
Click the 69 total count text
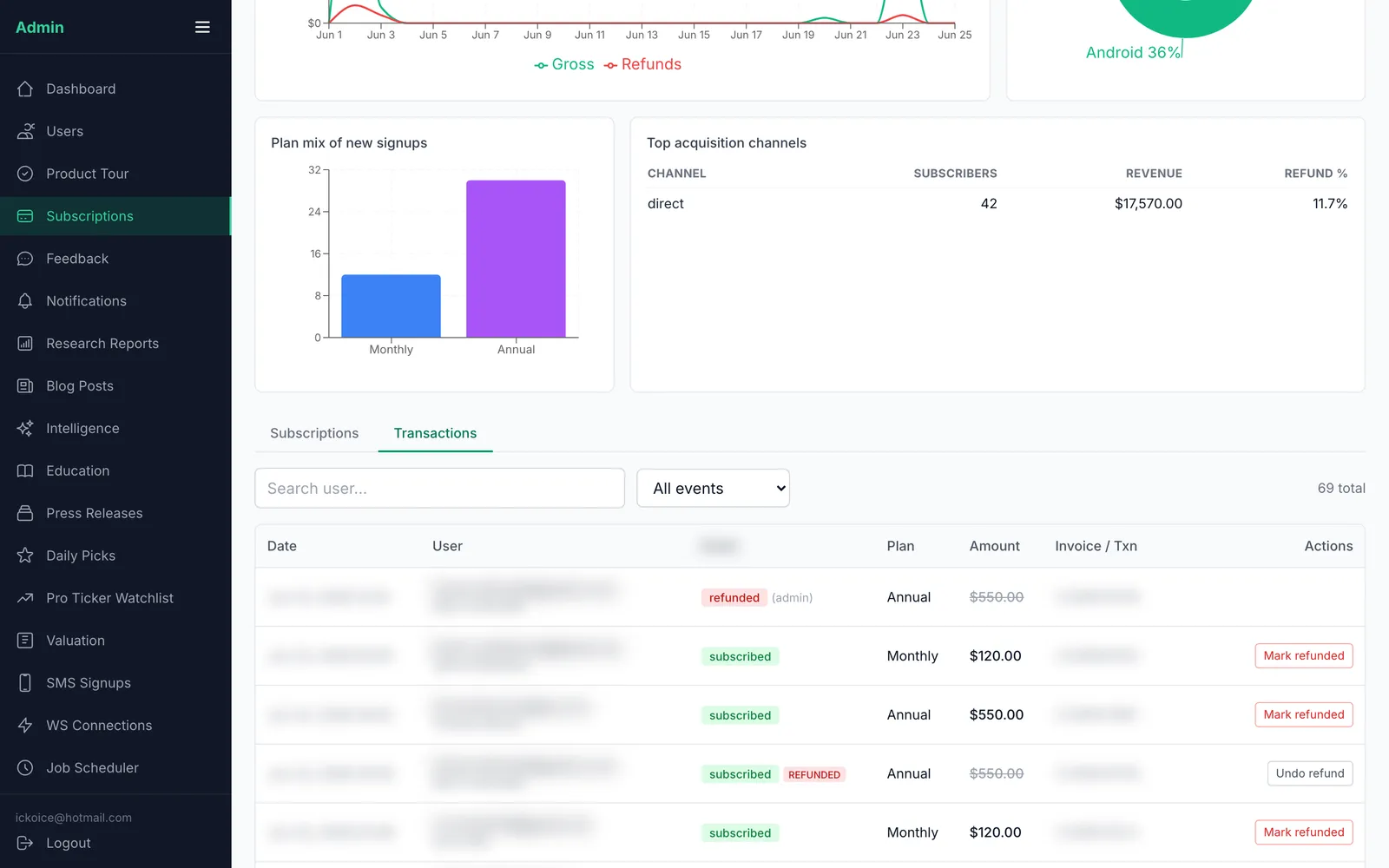1341,488
